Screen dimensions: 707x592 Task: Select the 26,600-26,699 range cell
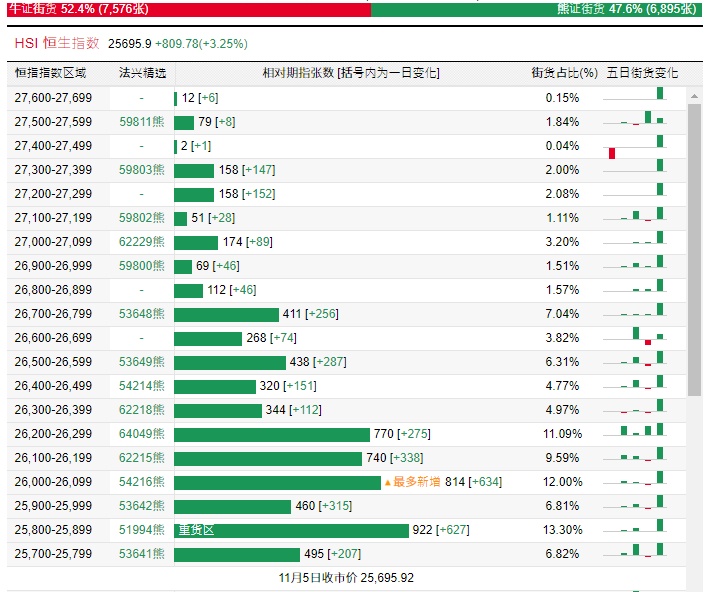(53, 338)
